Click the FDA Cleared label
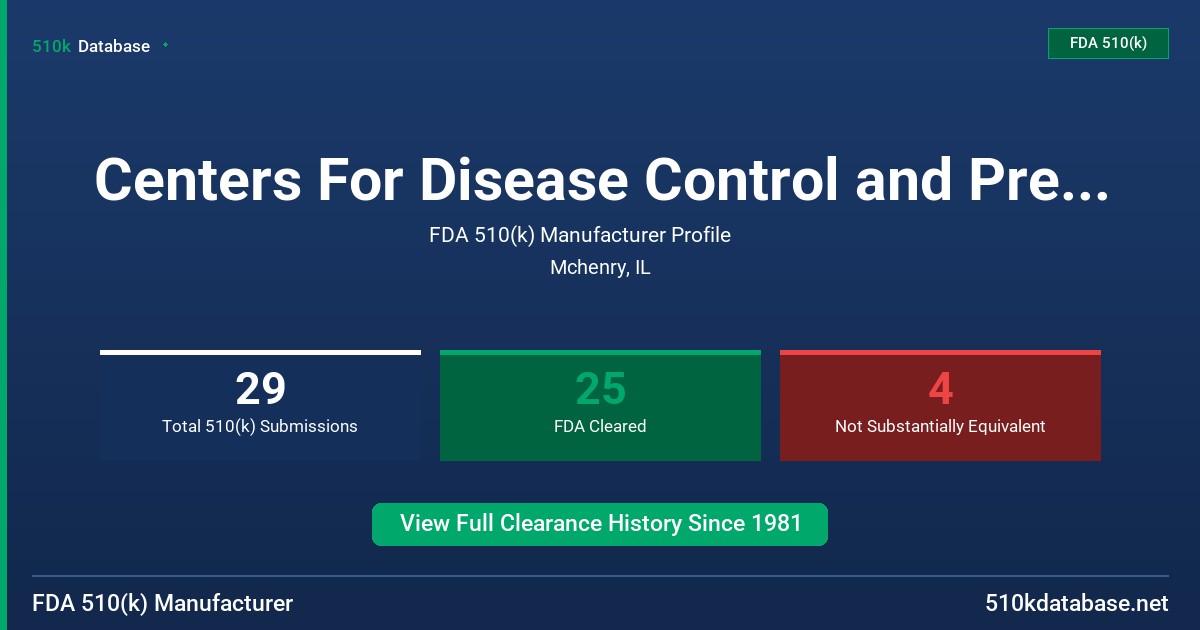Image resolution: width=1200 pixels, height=630 pixels. [600, 426]
